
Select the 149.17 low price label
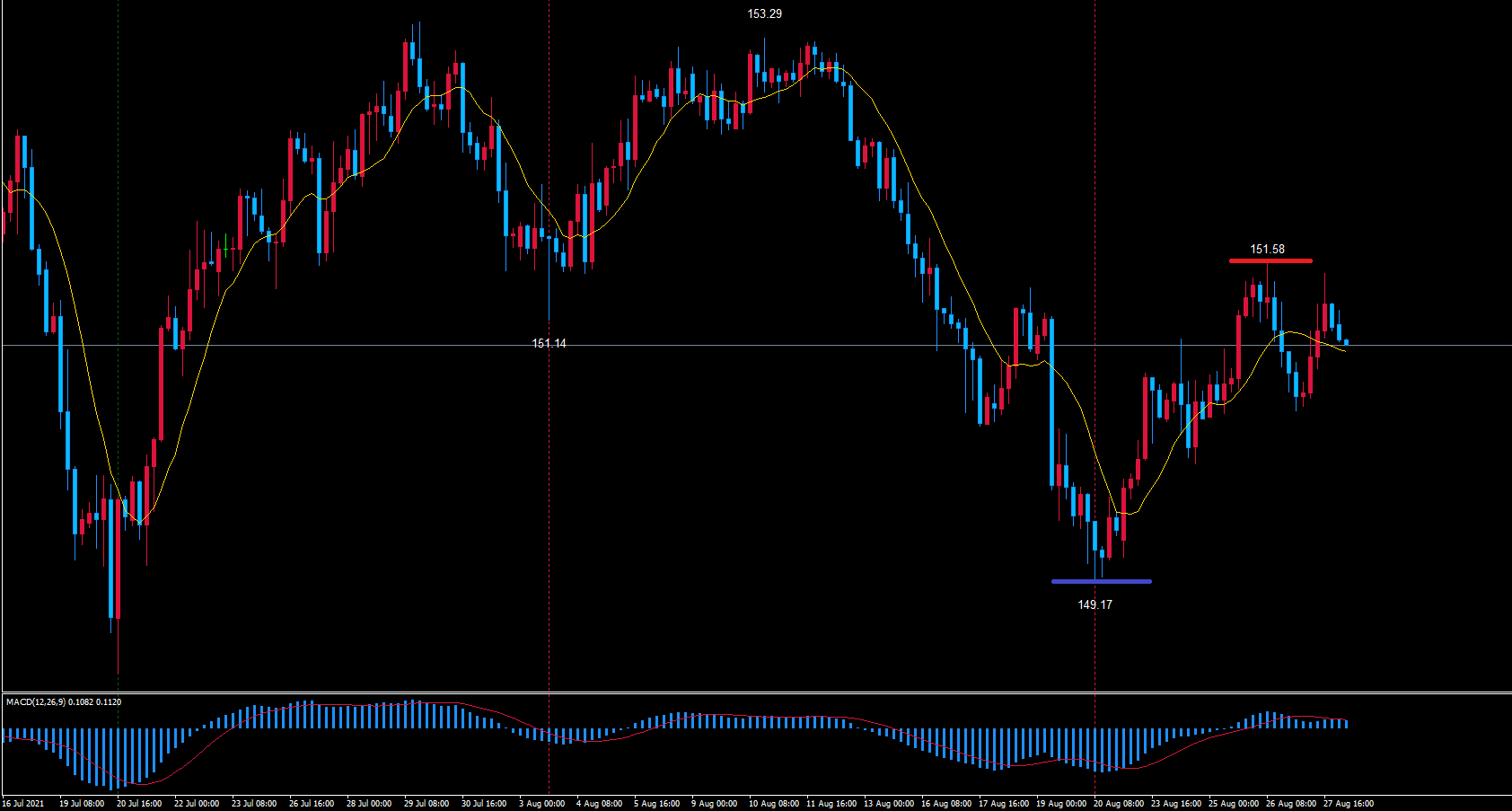(1094, 604)
